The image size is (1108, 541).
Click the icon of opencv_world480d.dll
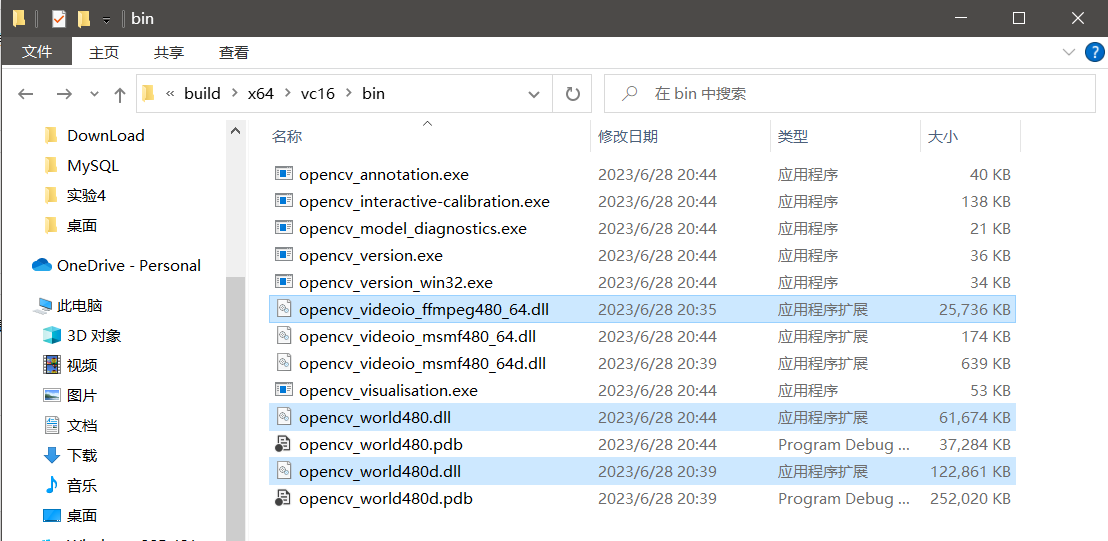point(283,471)
